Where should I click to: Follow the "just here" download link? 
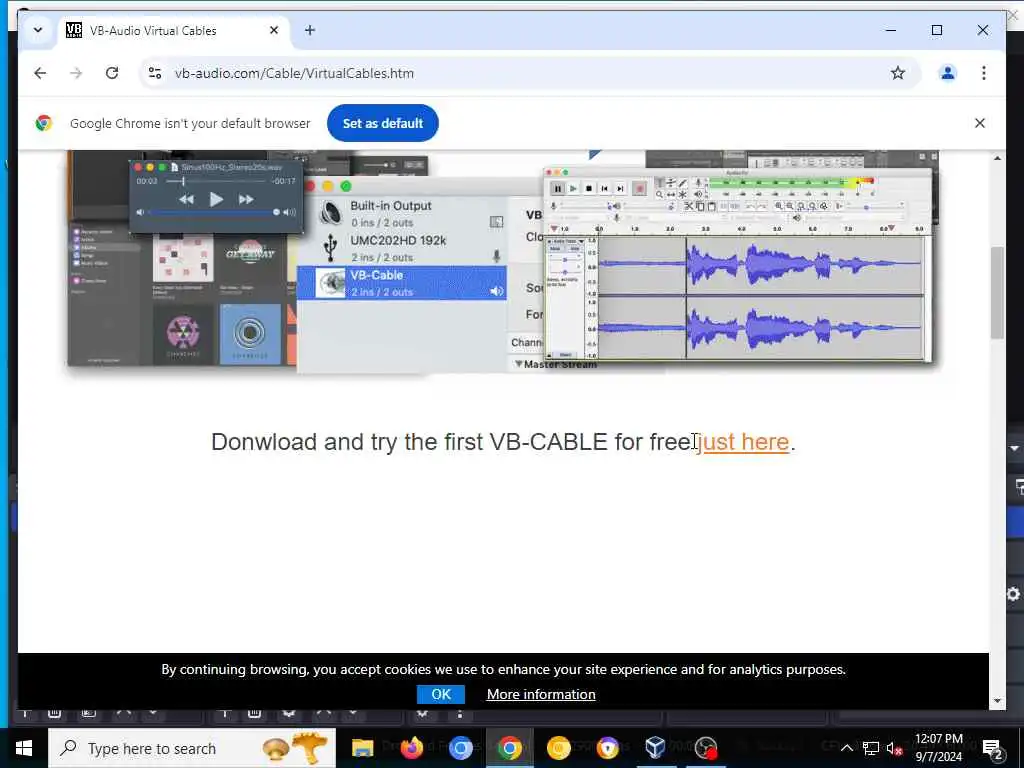click(x=744, y=442)
